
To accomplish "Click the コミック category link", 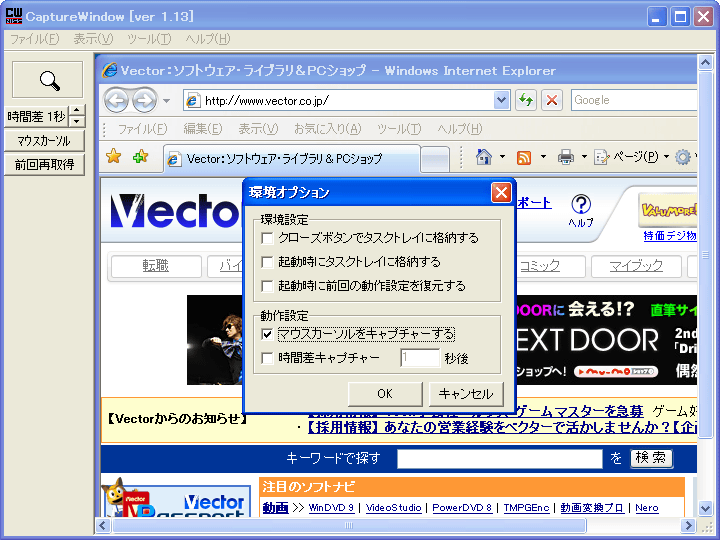I will tap(540, 265).
